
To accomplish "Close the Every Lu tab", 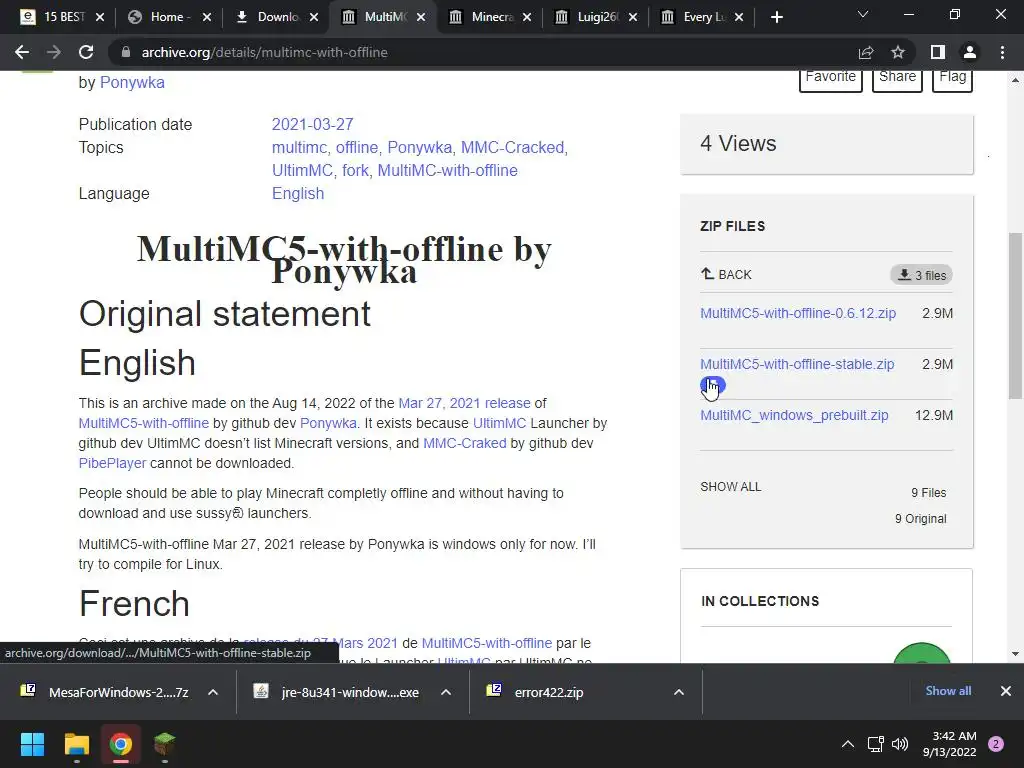I will pos(739,17).
